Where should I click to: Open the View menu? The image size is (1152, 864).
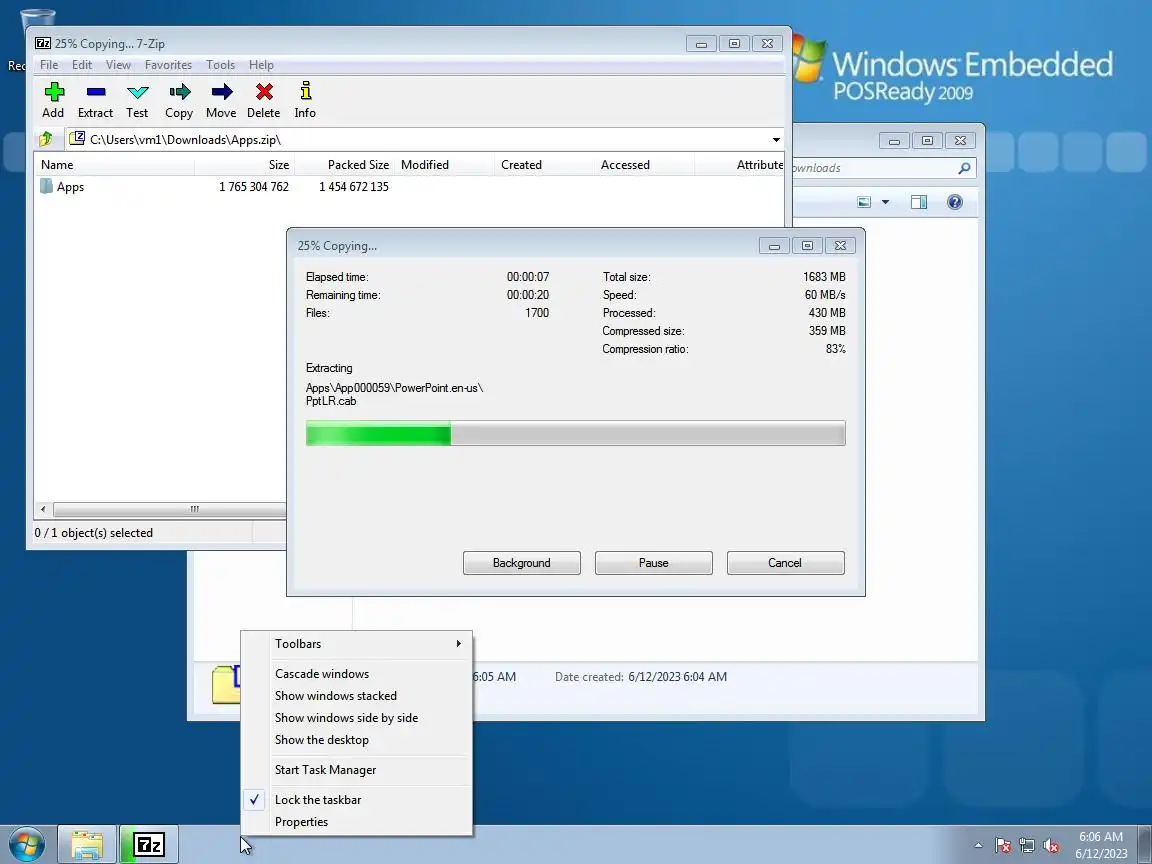(118, 65)
